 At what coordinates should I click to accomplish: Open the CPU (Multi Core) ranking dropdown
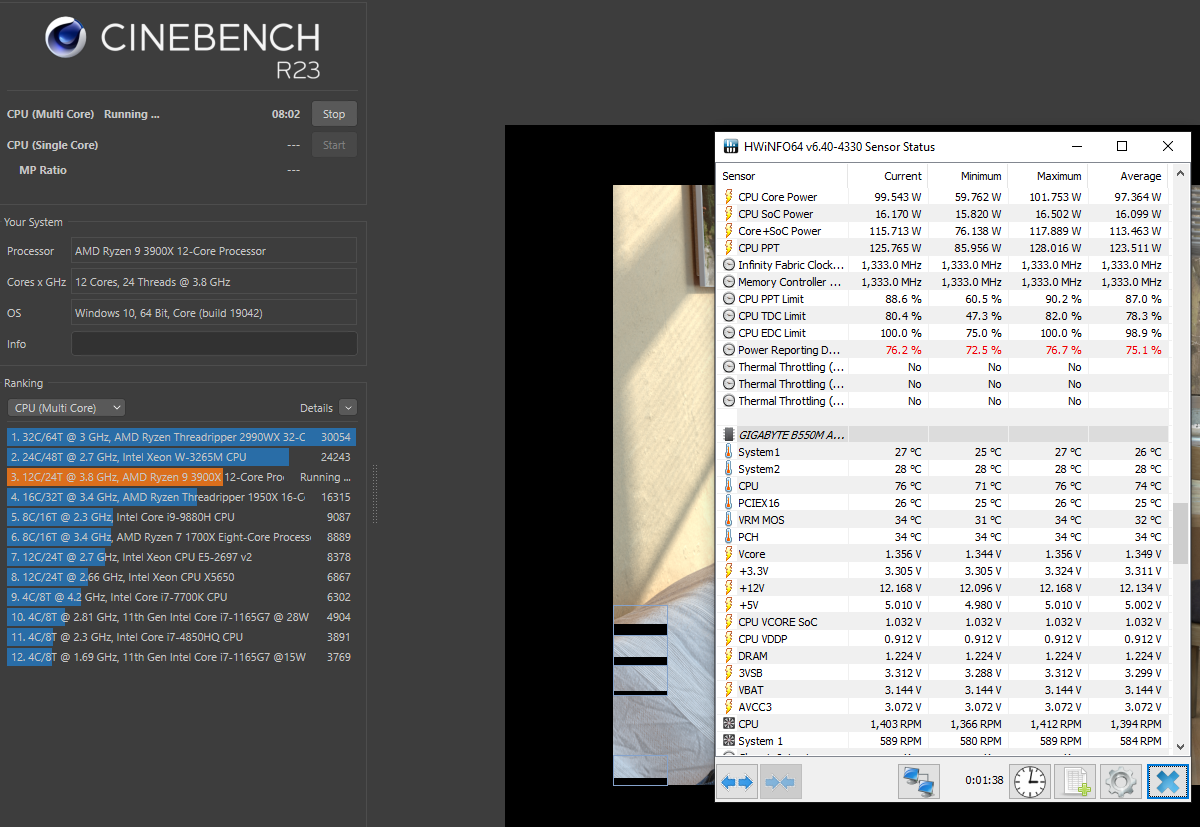pos(66,408)
